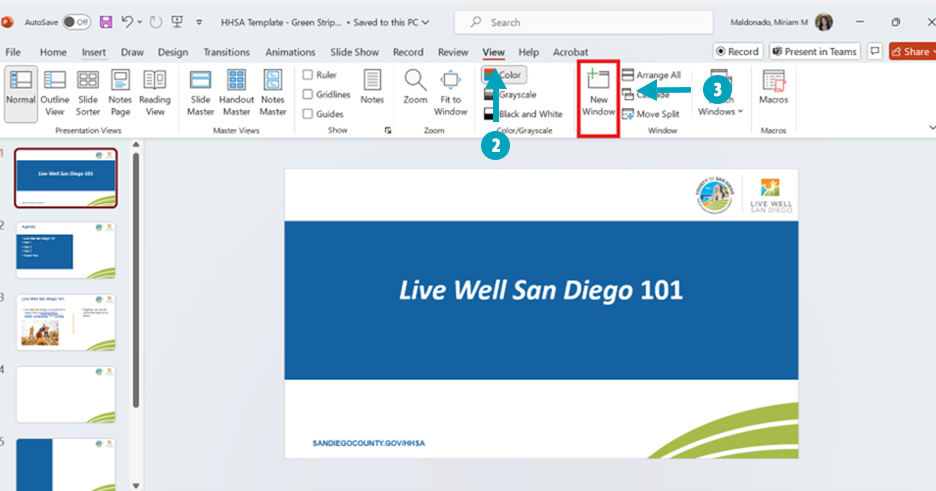Switch to Slide Sorter view
The width and height of the screenshot is (936, 491).
coord(88,94)
